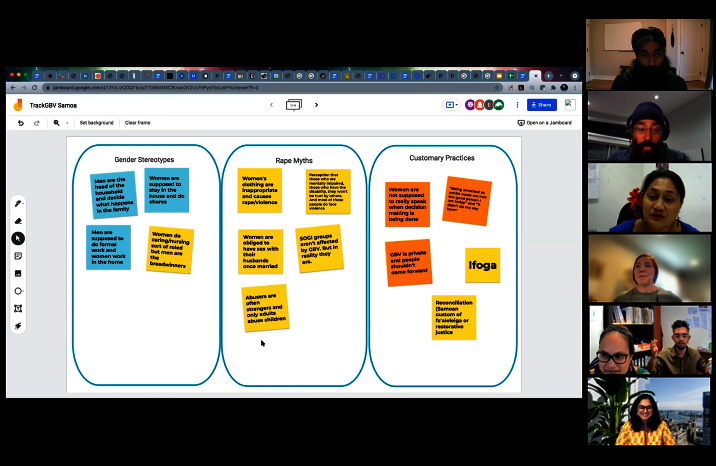Open the three-dot more options menu
Image resolution: width=716 pixels, height=466 pixels.
coord(516,105)
